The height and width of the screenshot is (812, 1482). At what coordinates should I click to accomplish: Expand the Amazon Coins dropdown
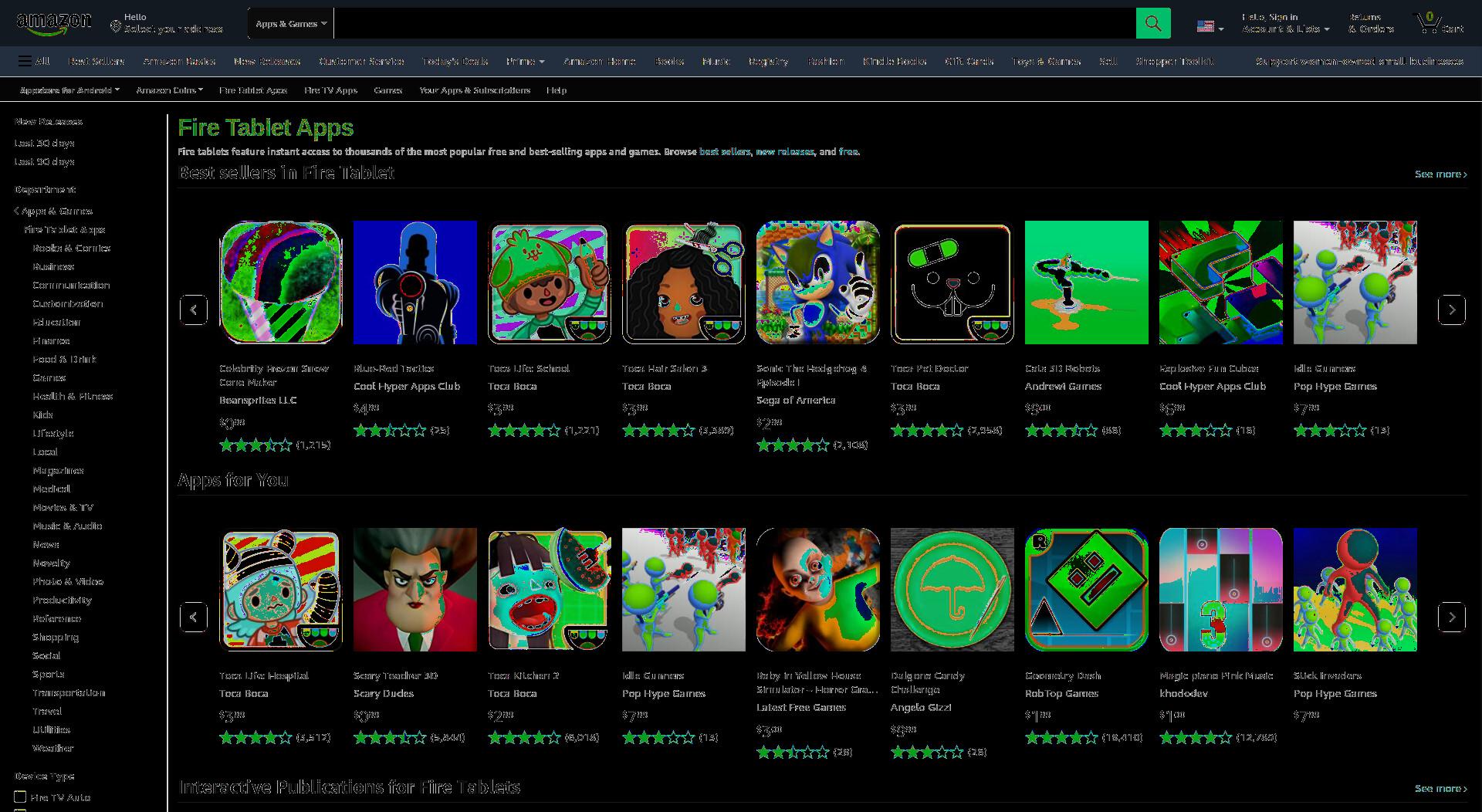[x=169, y=90]
